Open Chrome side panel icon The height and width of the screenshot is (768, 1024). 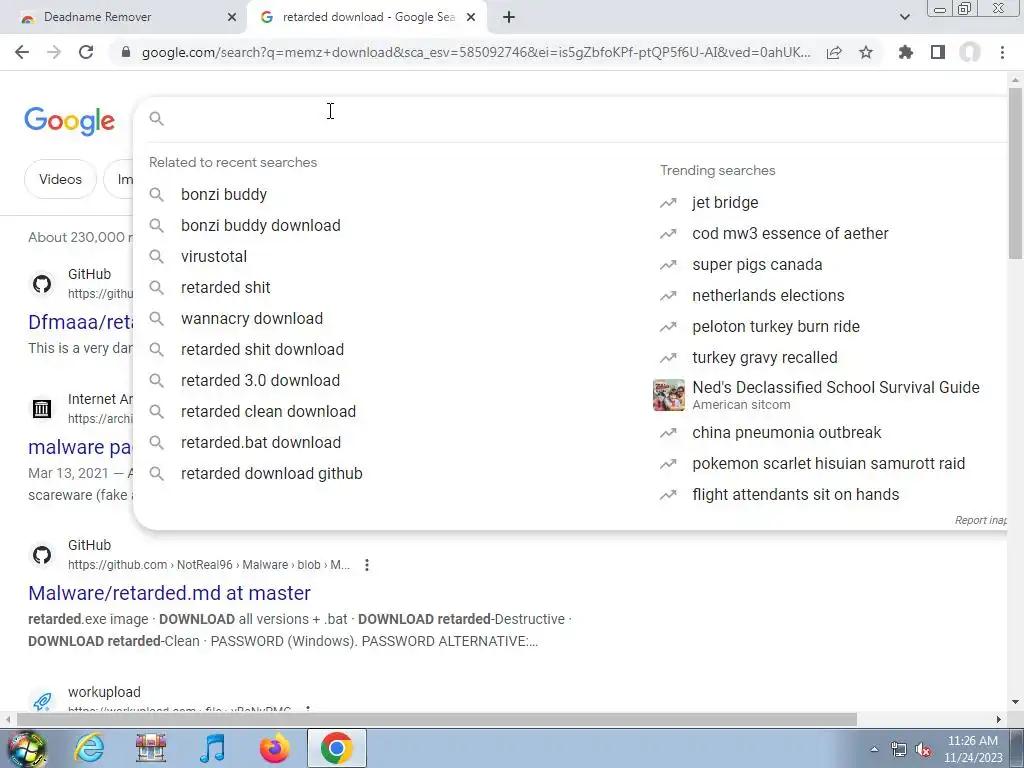(x=938, y=52)
